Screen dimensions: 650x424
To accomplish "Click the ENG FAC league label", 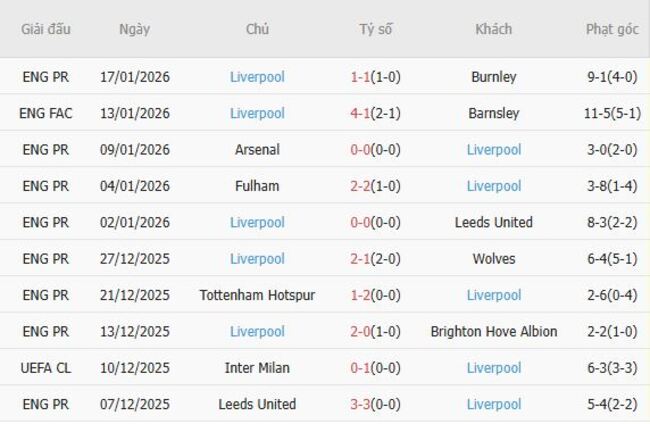I will pyautogui.click(x=46, y=113).
